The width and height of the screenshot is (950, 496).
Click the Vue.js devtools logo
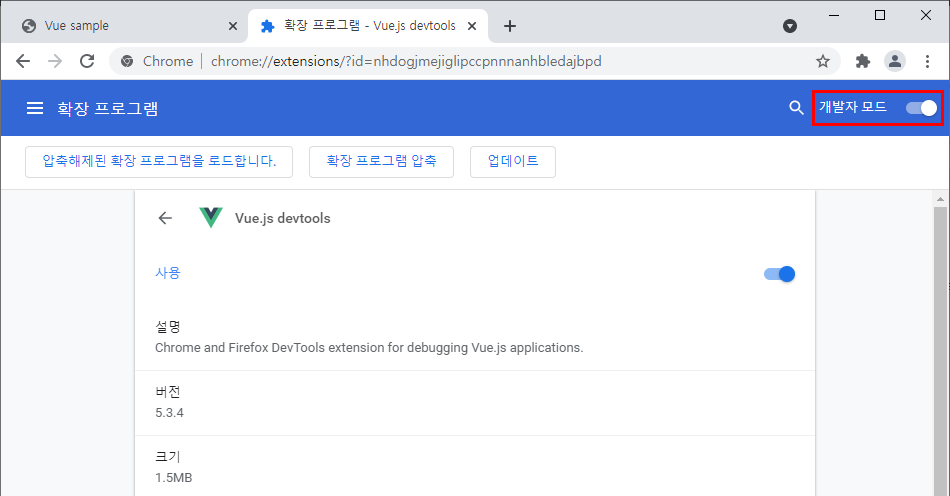click(211, 217)
